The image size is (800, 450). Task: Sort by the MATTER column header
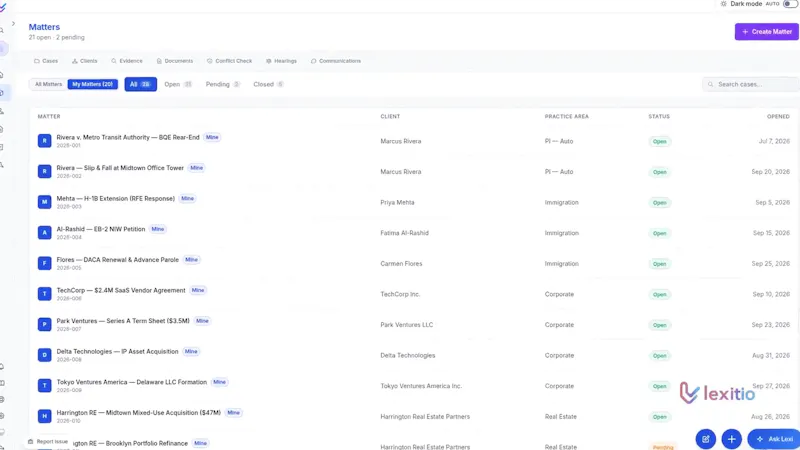tap(49, 116)
